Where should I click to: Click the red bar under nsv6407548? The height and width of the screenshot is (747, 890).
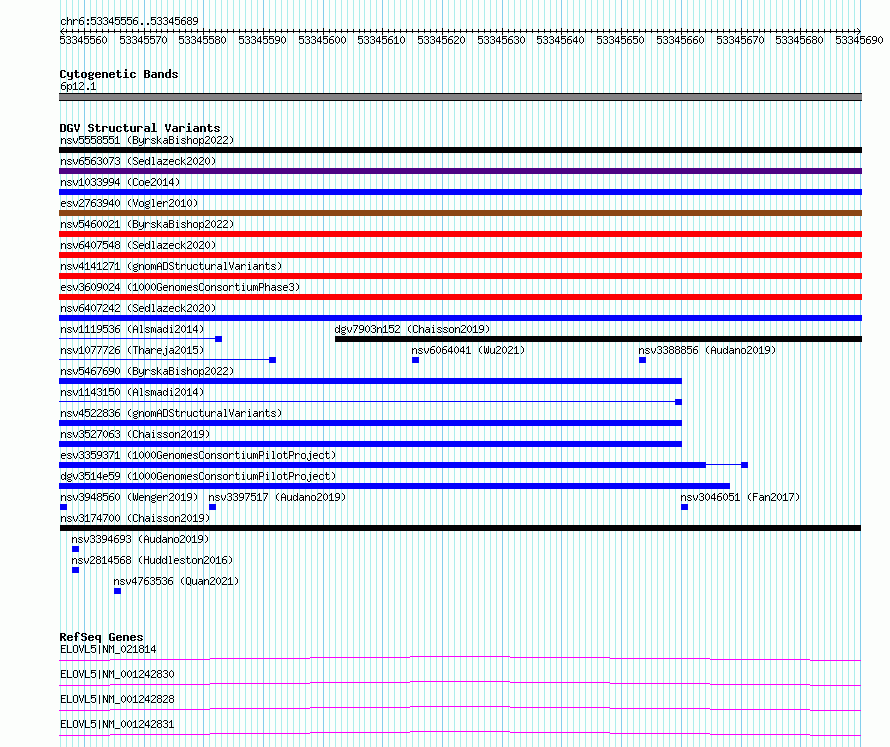(460, 255)
